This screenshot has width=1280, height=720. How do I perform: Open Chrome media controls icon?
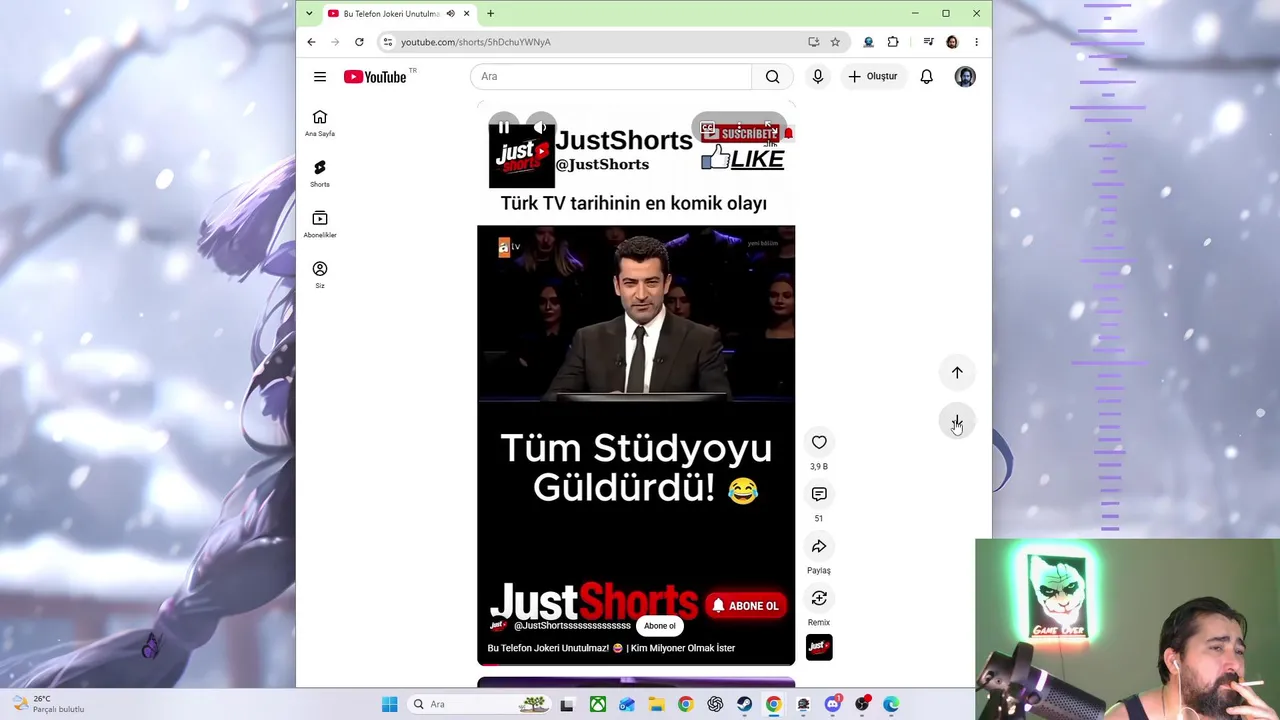[928, 42]
